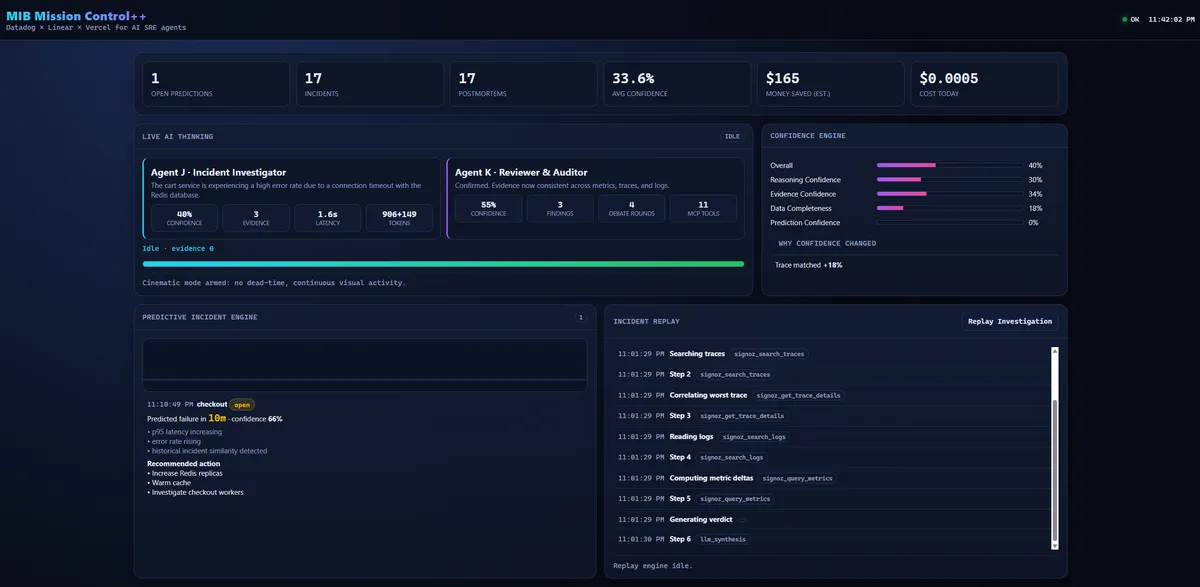The height and width of the screenshot is (587, 1200).
Task: Open the Postmortems stat card
Action: pos(523,84)
